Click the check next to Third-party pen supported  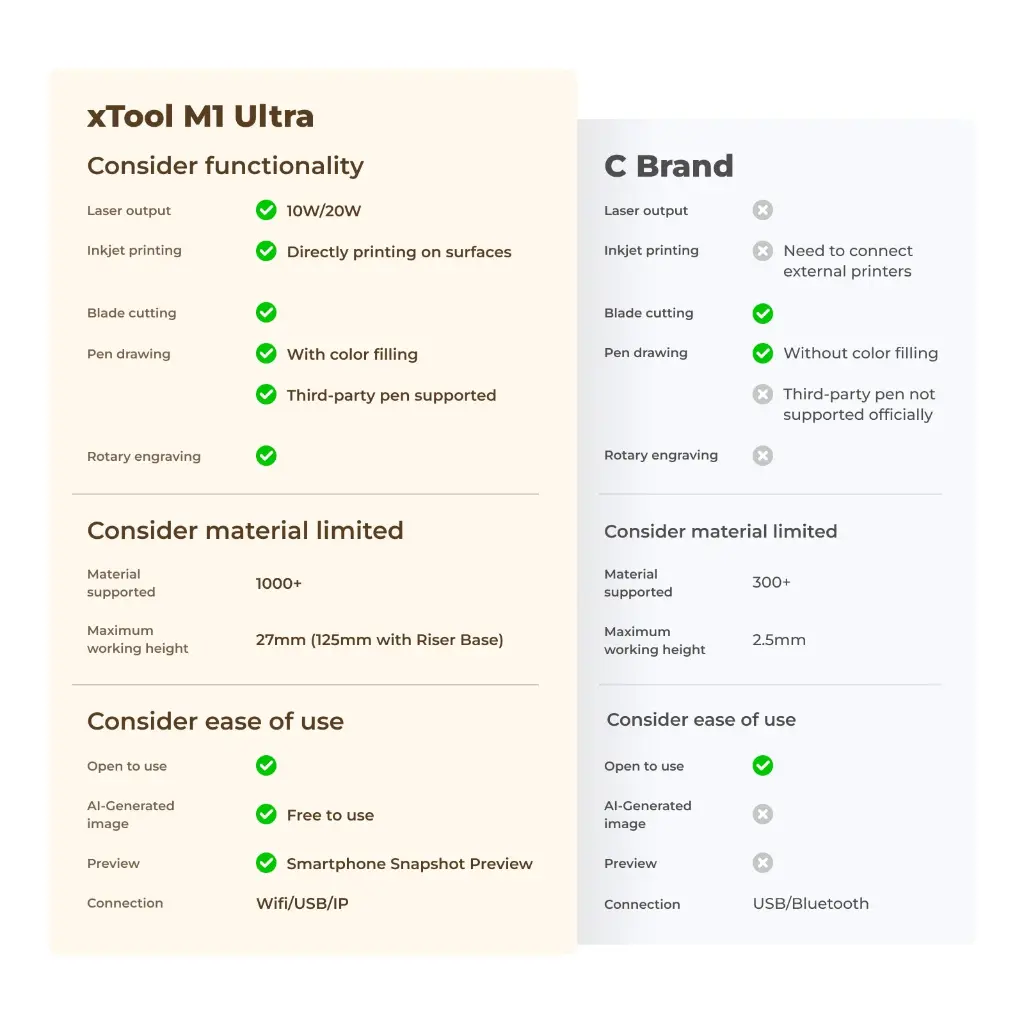[266, 394]
